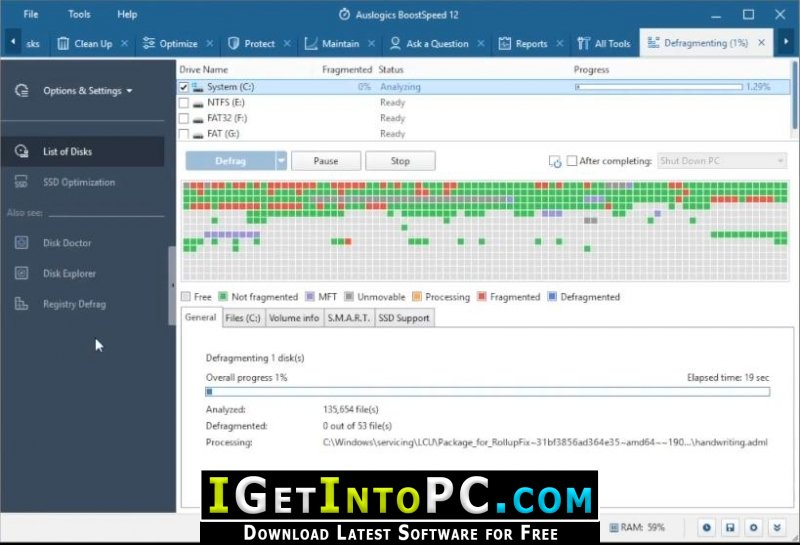Image resolution: width=800 pixels, height=545 pixels.
Task: Switch to the S.M.A.R.T. tab
Action: (x=348, y=318)
